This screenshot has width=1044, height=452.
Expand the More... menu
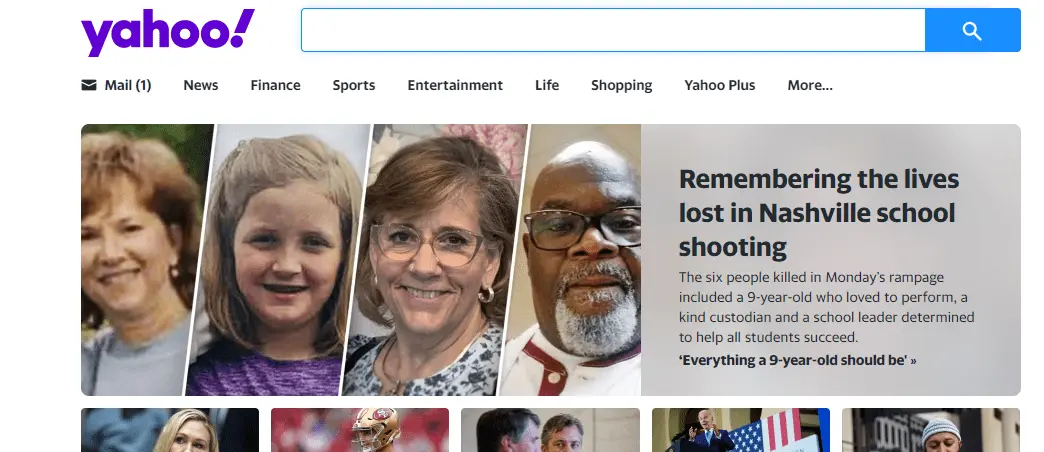tap(810, 85)
